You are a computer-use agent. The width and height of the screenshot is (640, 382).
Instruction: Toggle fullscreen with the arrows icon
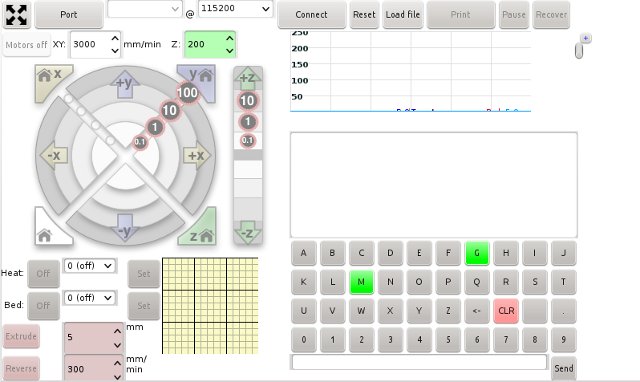[x=16, y=15]
